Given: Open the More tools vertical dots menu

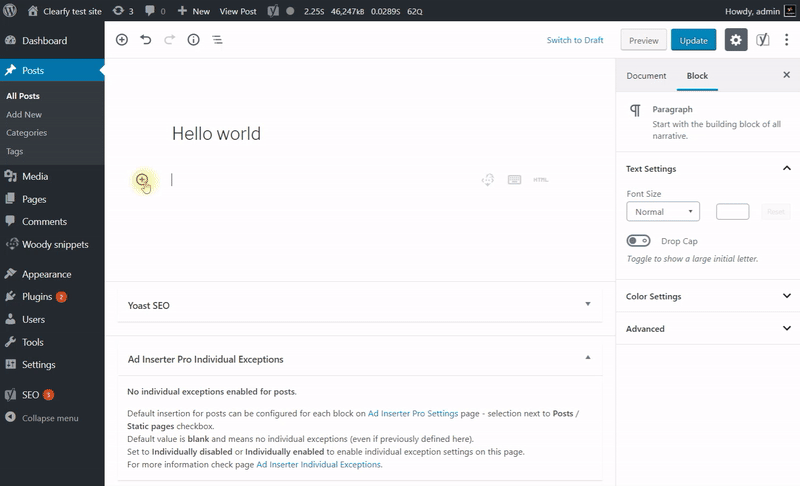Looking at the screenshot, I should [787, 40].
